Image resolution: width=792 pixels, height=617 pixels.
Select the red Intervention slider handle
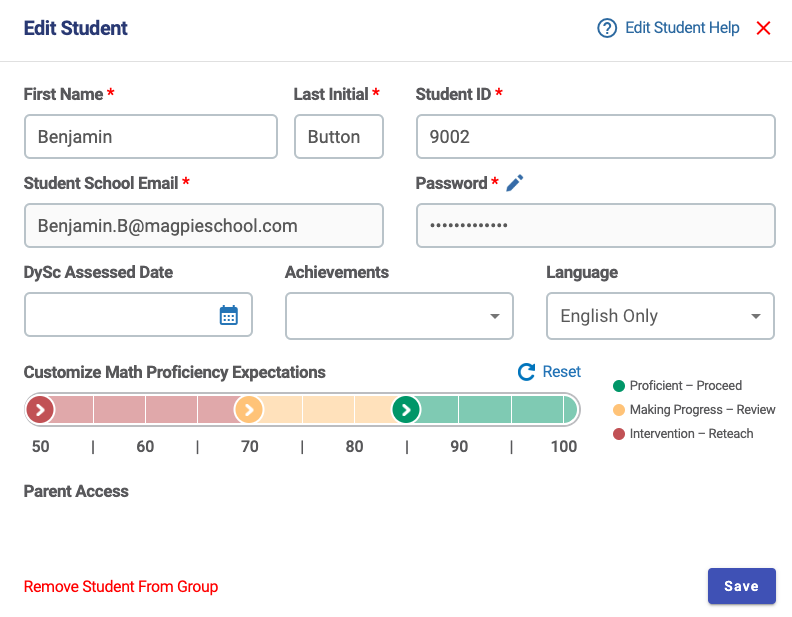(x=40, y=409)
